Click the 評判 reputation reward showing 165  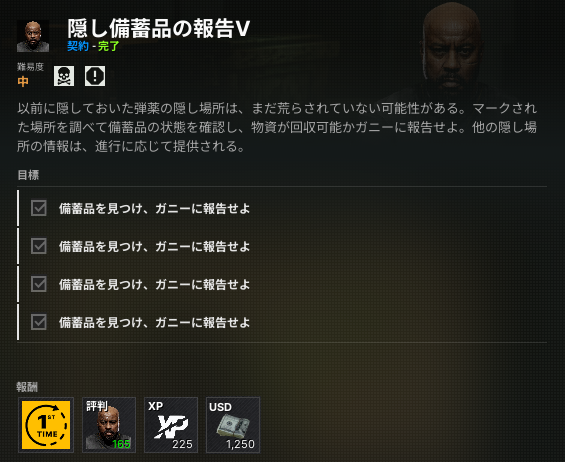[109, 425]
